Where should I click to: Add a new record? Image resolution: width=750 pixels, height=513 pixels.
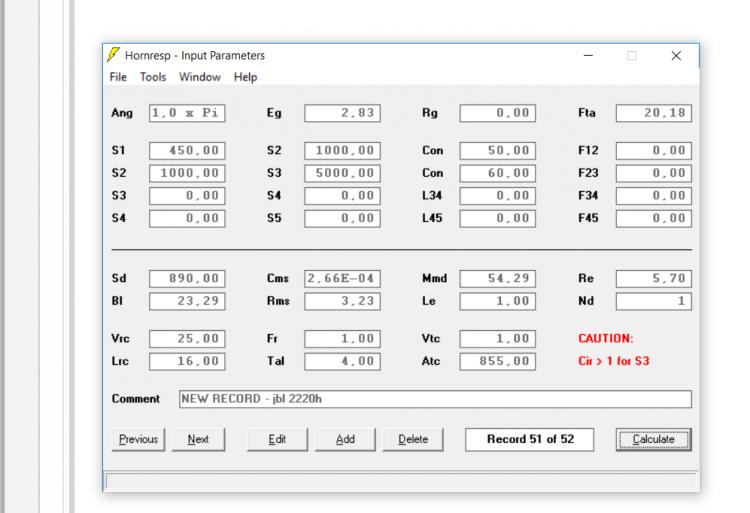point(344,439)
